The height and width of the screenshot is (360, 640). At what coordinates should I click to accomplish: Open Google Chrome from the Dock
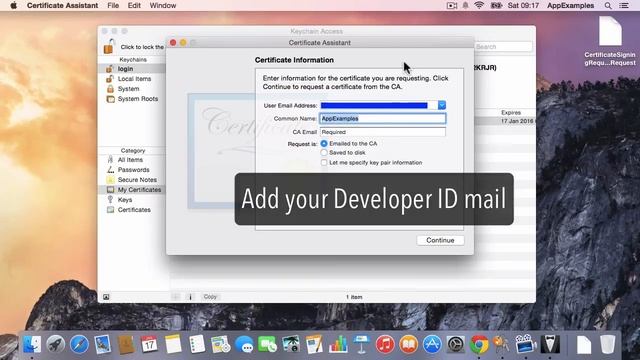[x=479, y=344]
